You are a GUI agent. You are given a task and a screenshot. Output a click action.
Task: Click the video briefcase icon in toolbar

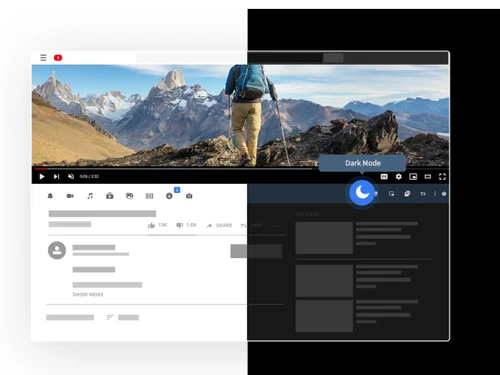point(110,196)
